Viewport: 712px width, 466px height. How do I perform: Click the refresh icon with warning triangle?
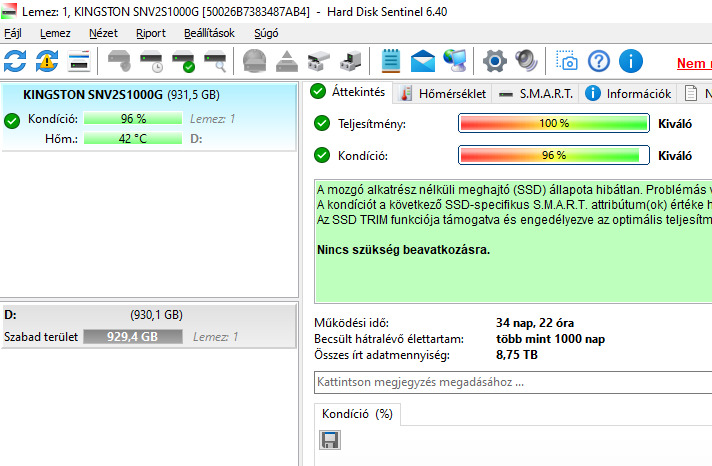click(47, 61)
